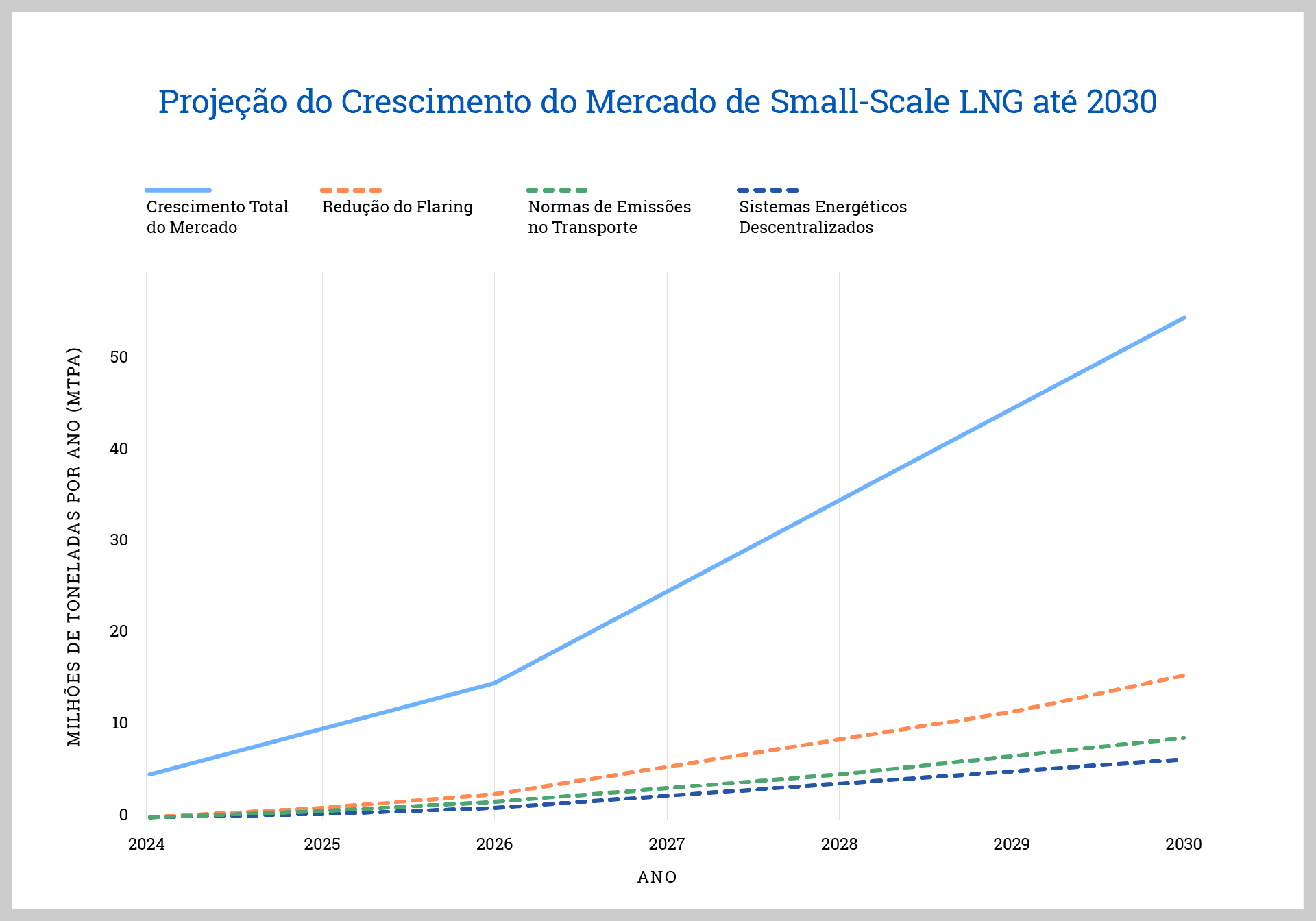
Task: Select the Redução do Flaring legend label
Action: point(397,207)
